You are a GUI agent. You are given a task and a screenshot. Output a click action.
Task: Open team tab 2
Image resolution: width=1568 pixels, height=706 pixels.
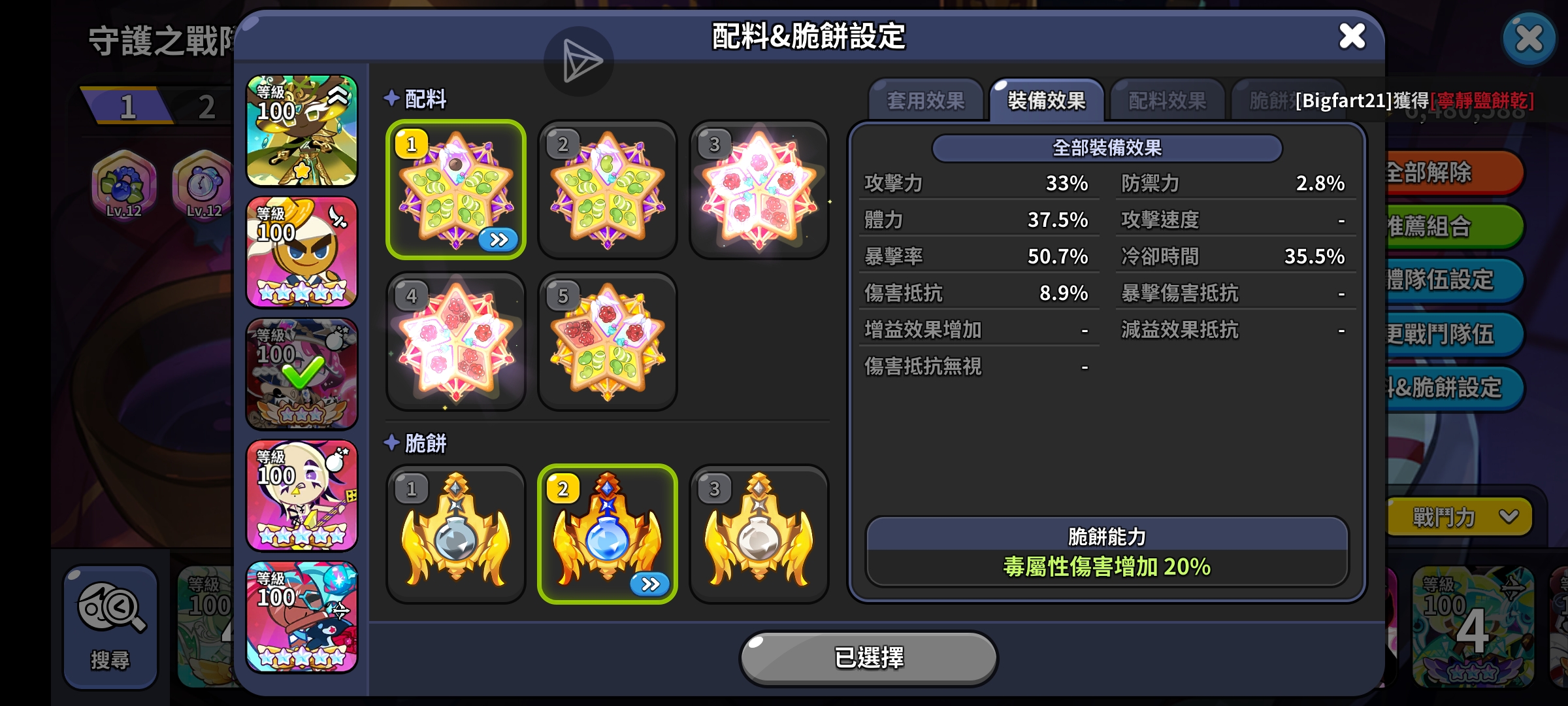(206, 107)
